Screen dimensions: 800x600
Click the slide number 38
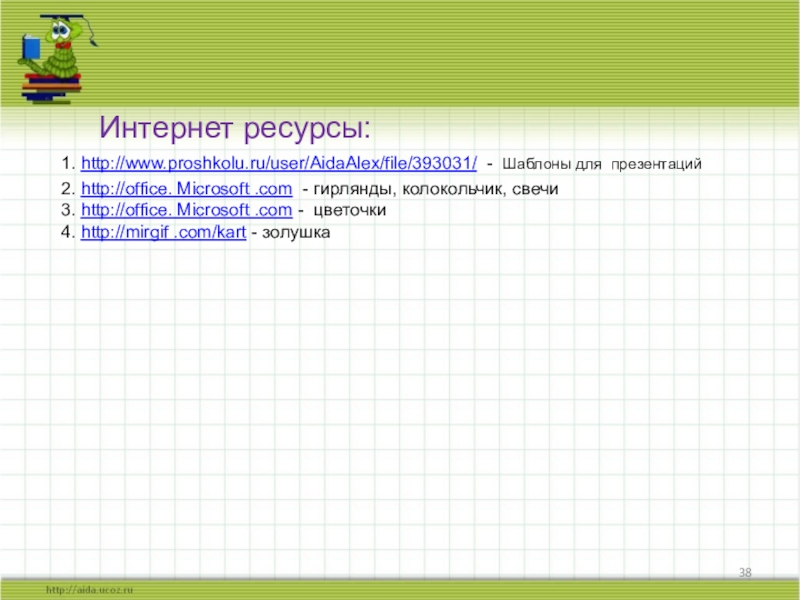point(745,572)
